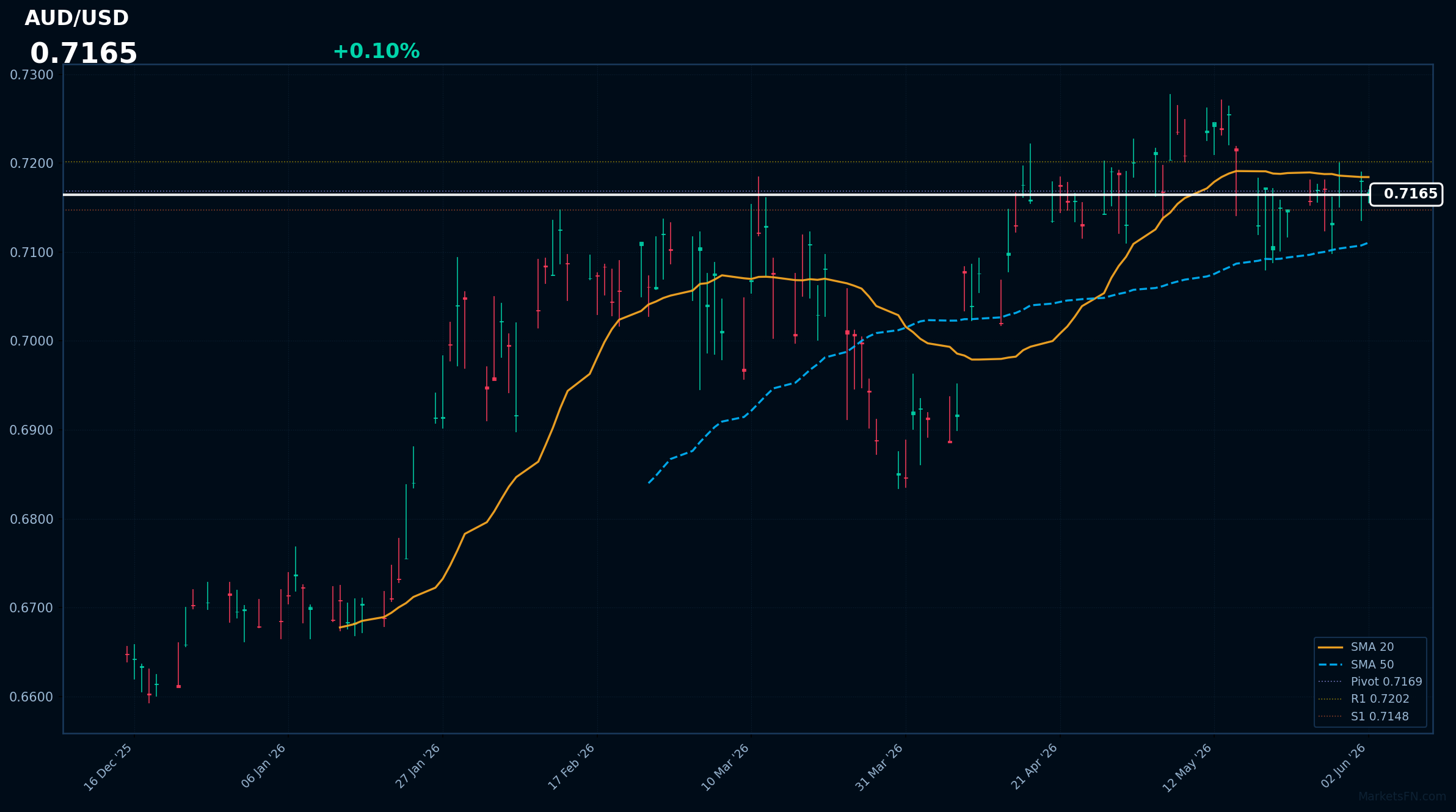Click the 06 Jan '26 date label
The image size is (1456, 812).
point(264,766)
